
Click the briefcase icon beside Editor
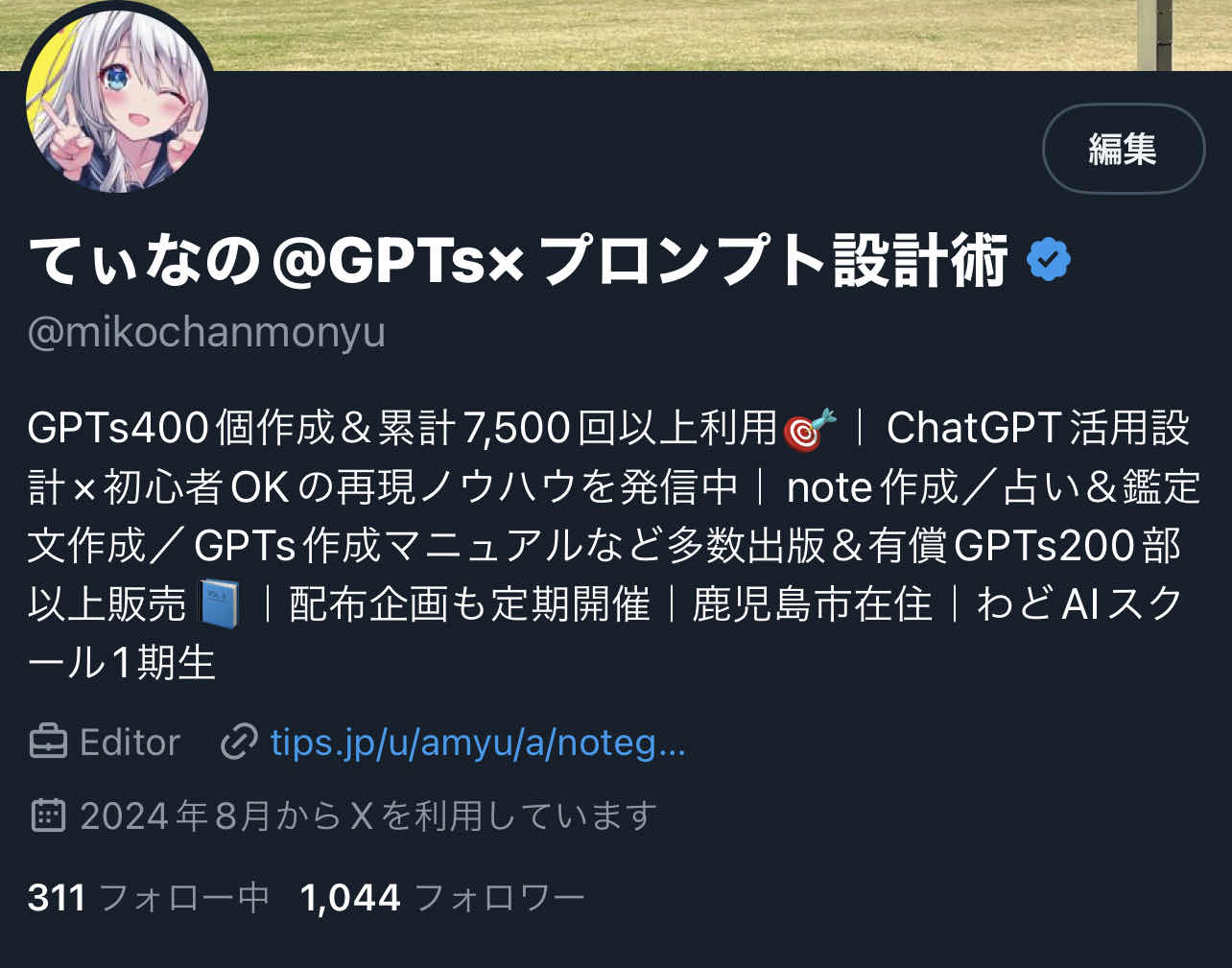pyautogui.click(x=48, y=743)
